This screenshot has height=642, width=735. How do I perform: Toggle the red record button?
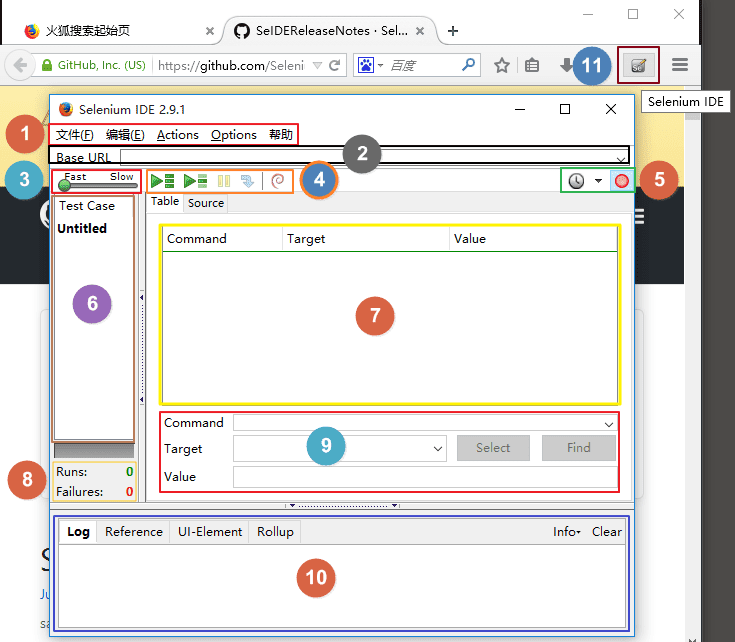tap(622, 181)
